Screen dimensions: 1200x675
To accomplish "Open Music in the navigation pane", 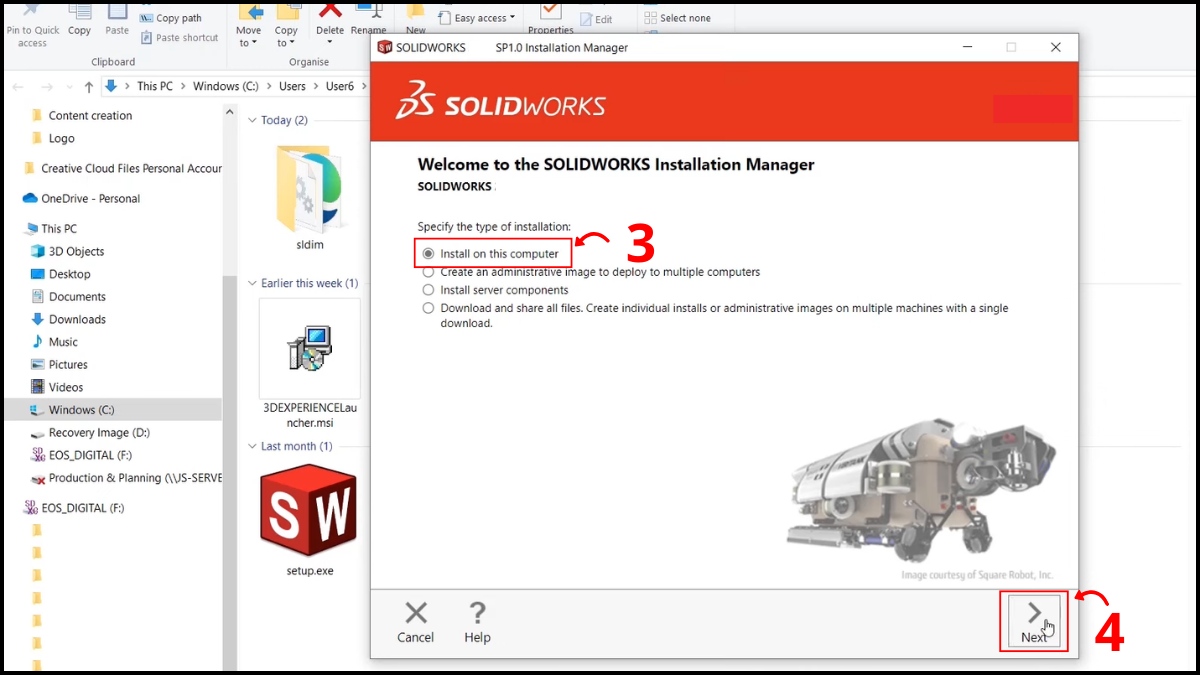I will (63, 342).
